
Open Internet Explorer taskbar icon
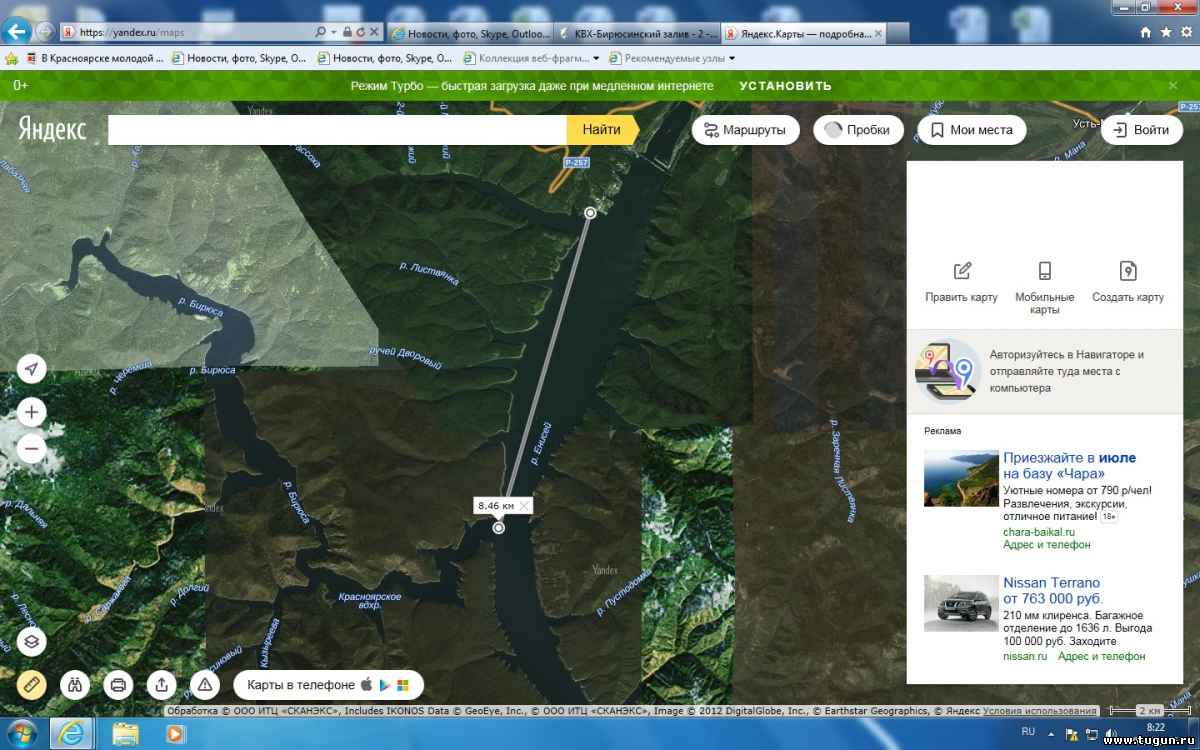pos(72,733)
